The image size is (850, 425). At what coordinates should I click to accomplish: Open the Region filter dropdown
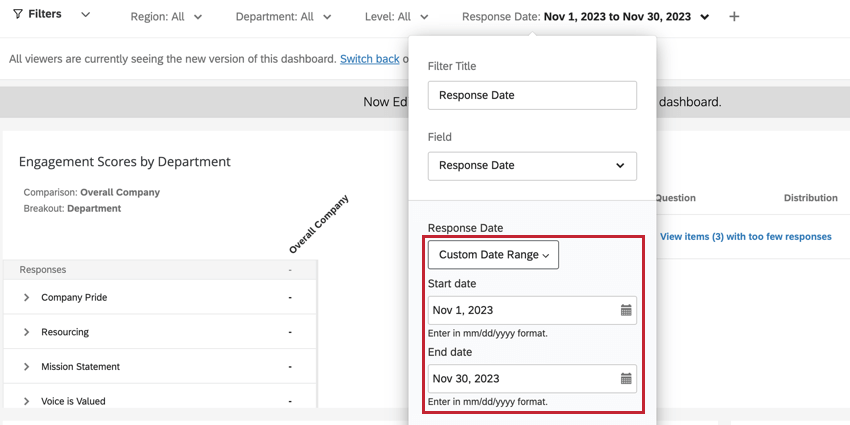coord(166,17)
